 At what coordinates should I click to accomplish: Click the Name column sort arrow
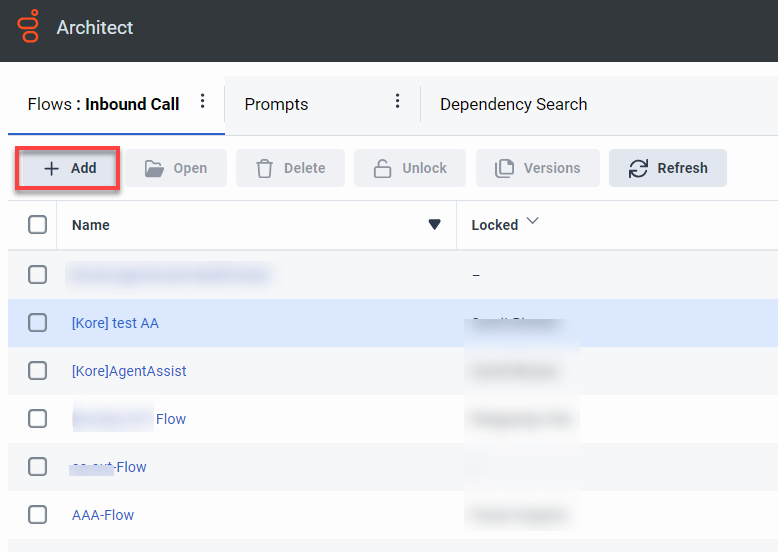434,225
